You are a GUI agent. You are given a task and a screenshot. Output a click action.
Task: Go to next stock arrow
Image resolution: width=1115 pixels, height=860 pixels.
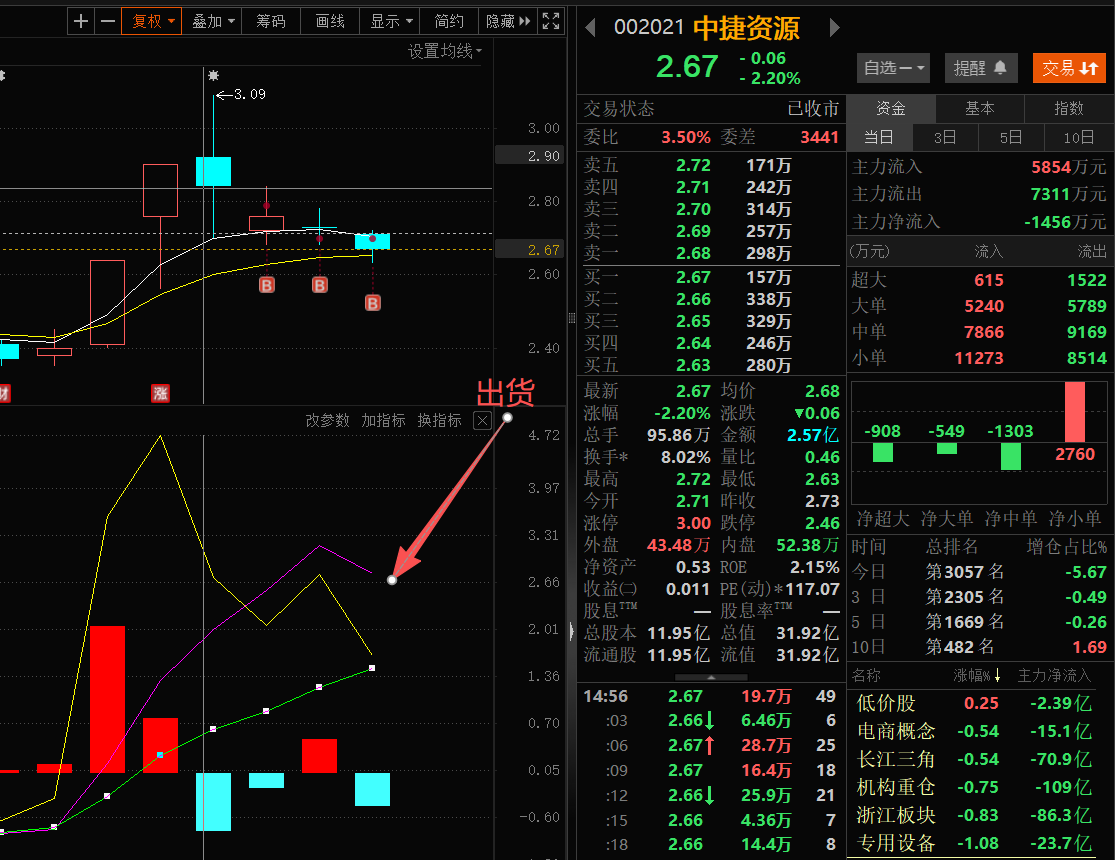[834, 28]
